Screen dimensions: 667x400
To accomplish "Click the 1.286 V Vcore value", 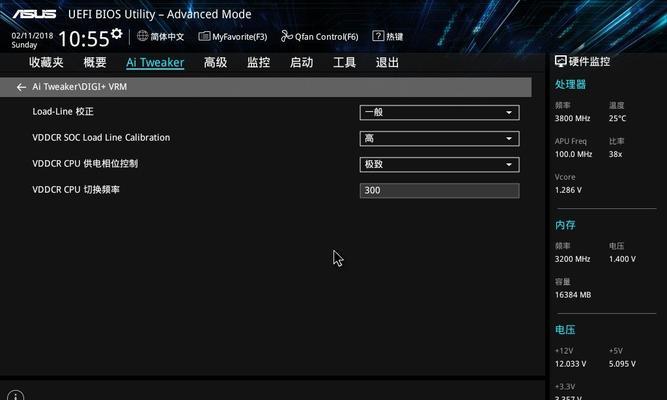I will [568, 190].
